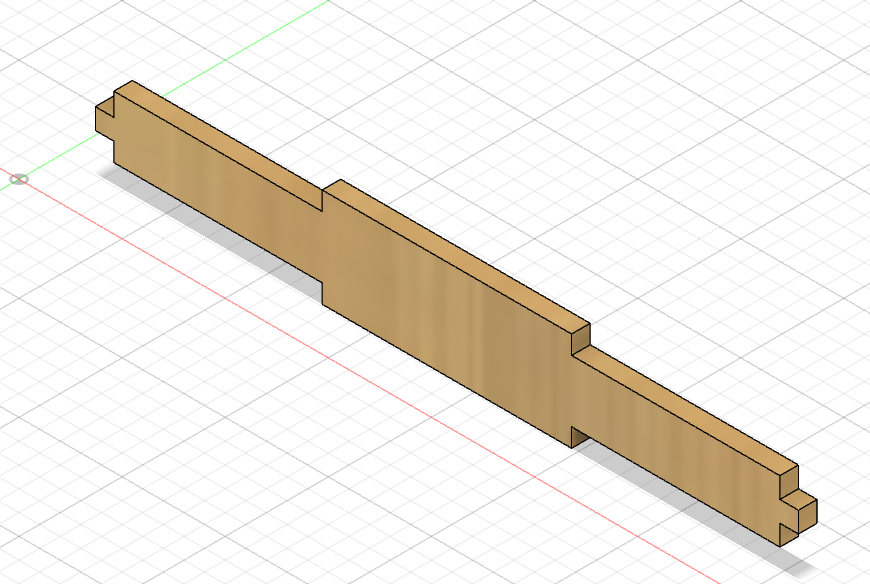This screenshot has height=584, width=870.
Task: Select the step end face of the middle section
Action: click(581, 339)
